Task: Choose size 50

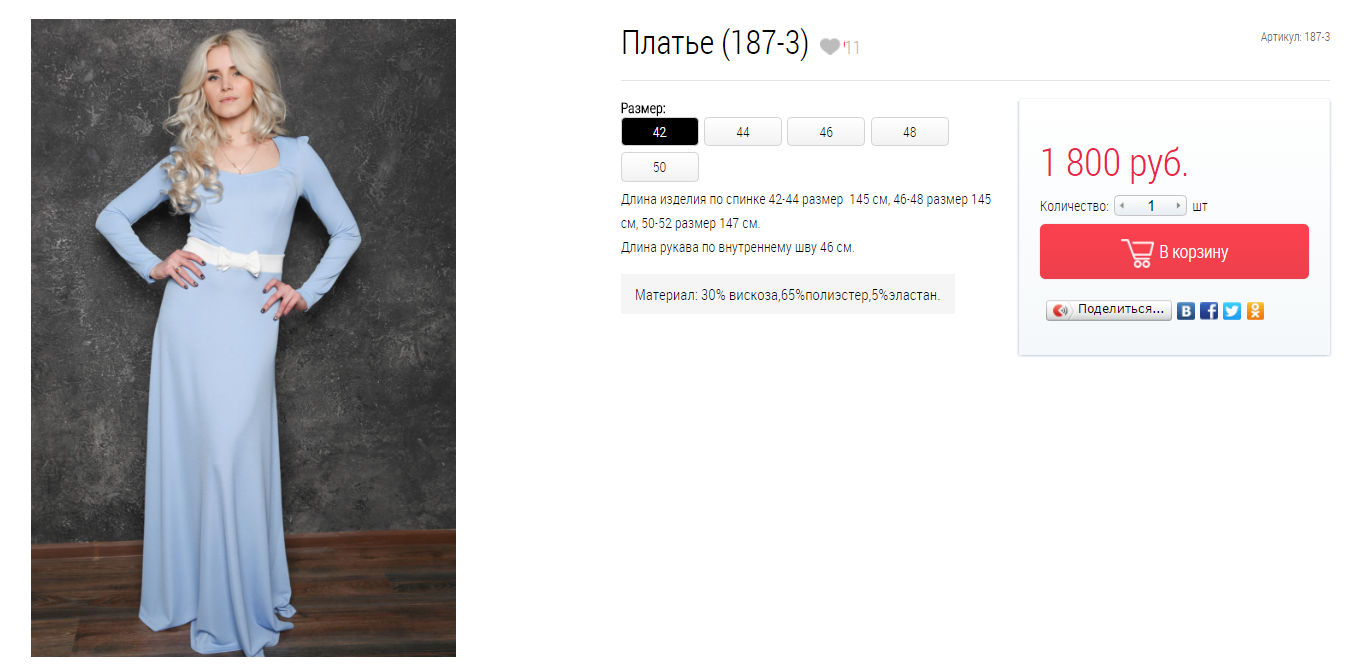Action: click(659, 167)
